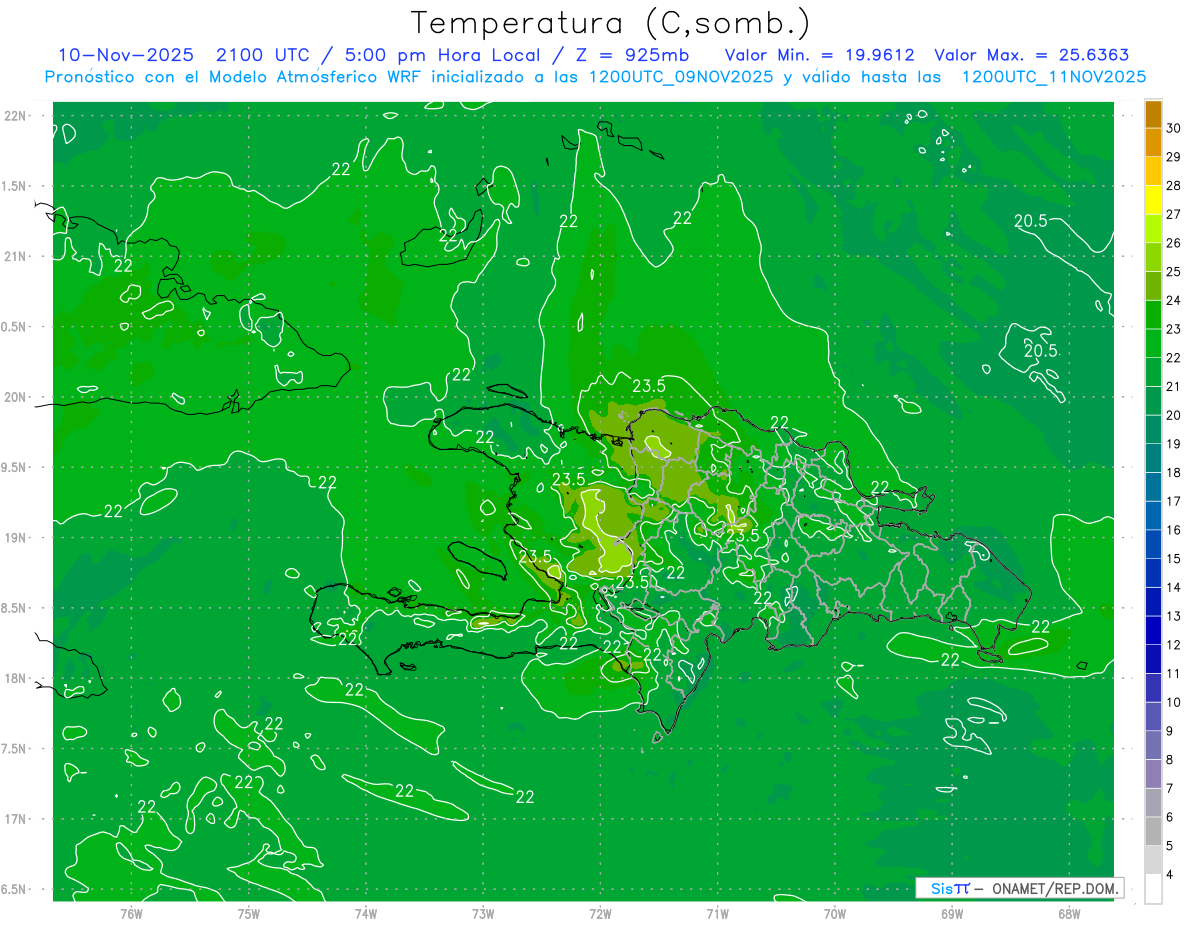
Task: Click the "20N" latitude axis label
Action: 15,397
